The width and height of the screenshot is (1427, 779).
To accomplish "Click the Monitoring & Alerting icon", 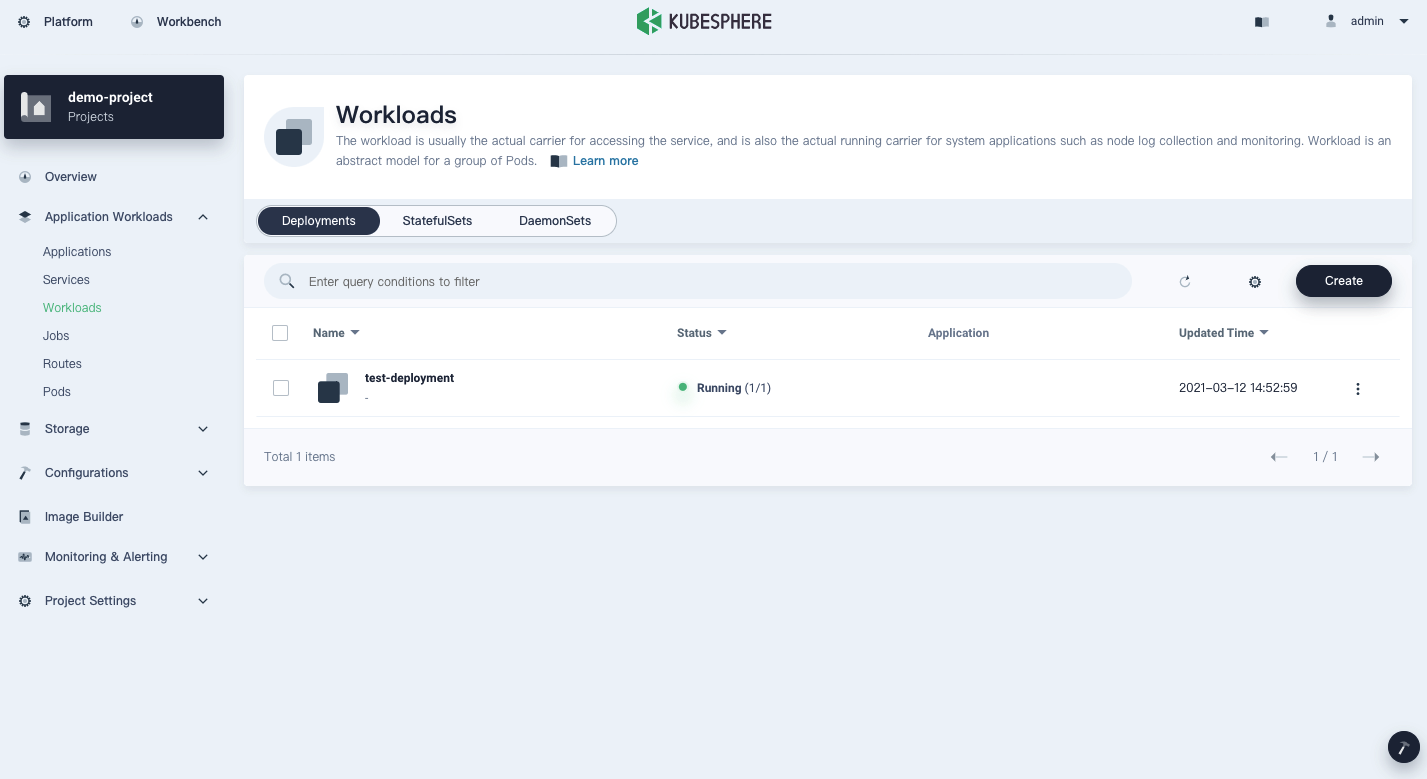I will pyautogui.click(x=25, y=557).
